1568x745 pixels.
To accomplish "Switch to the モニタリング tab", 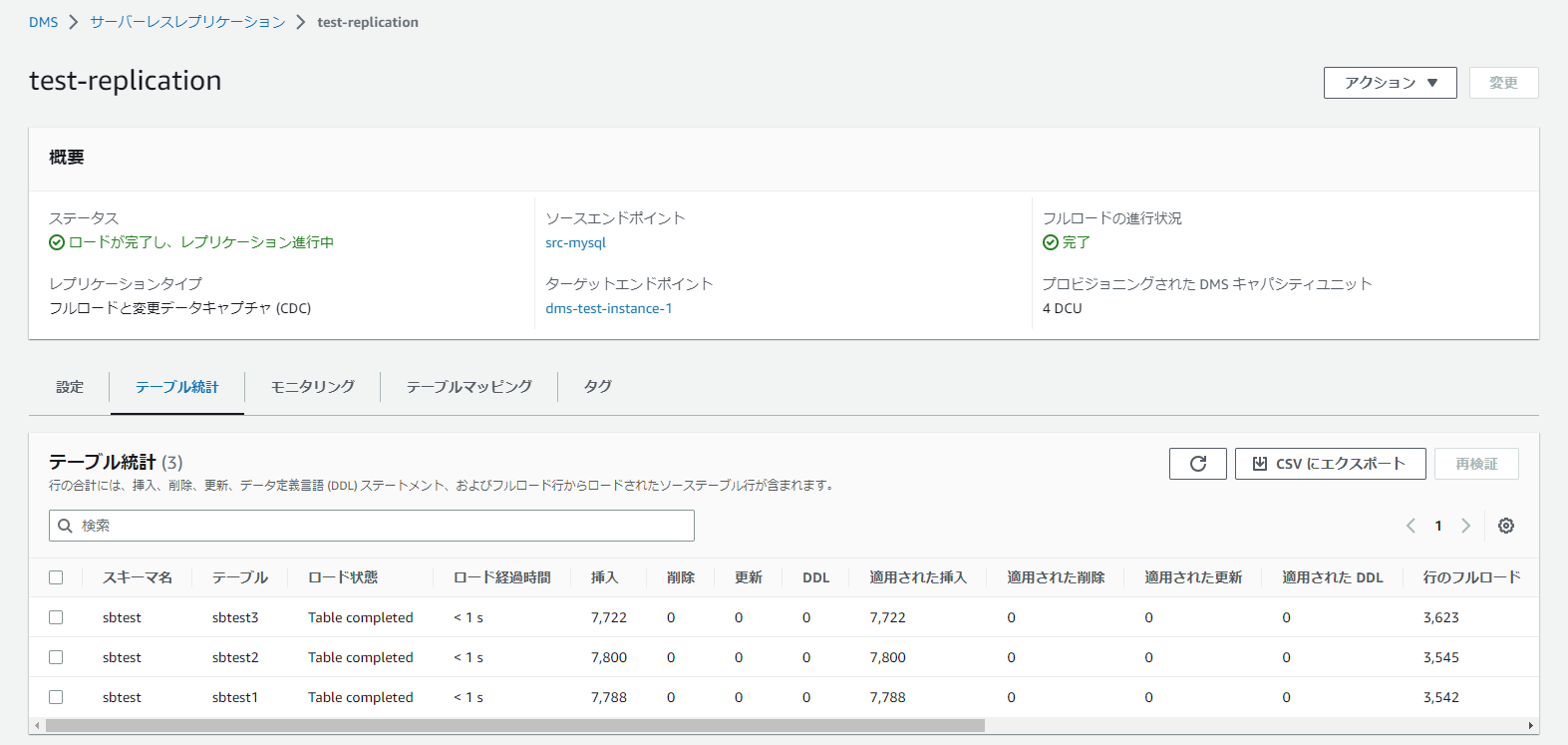I will pos(312,387).
